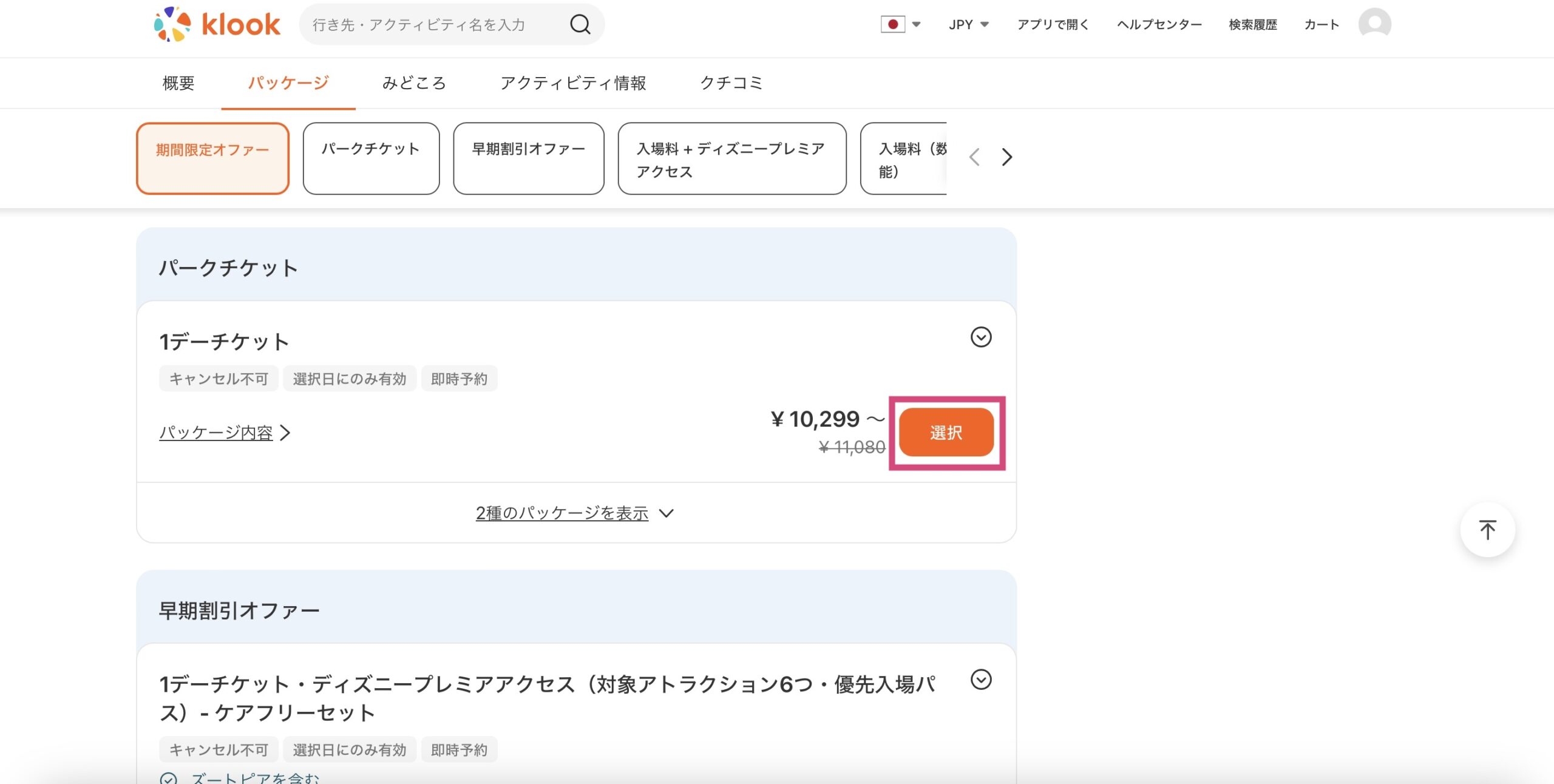
Task: Switch to the アクティビティ情報 tab
Action: tap(573, 83)
